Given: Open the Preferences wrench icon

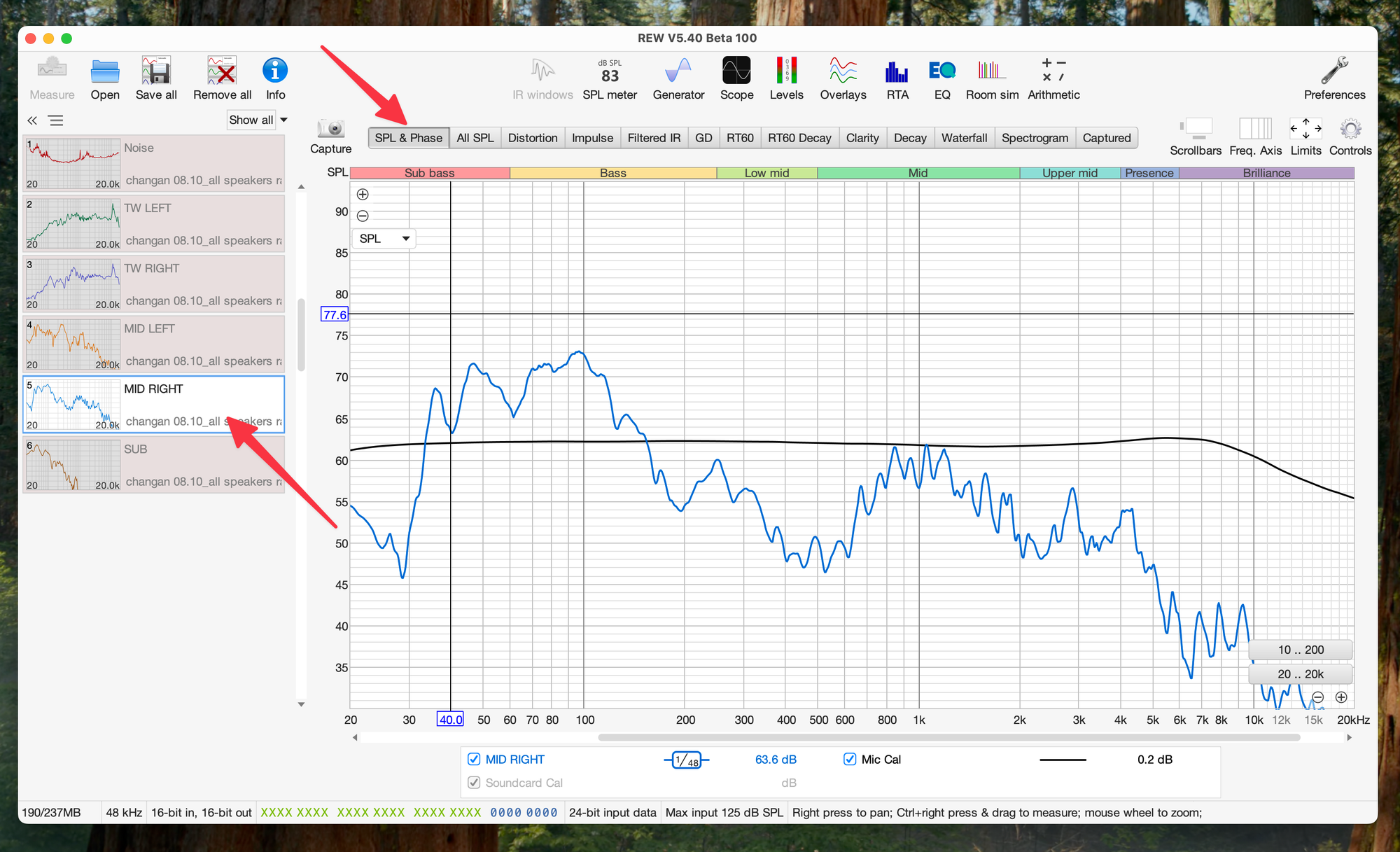Looking at the screenshot, I should point(1334,71).
